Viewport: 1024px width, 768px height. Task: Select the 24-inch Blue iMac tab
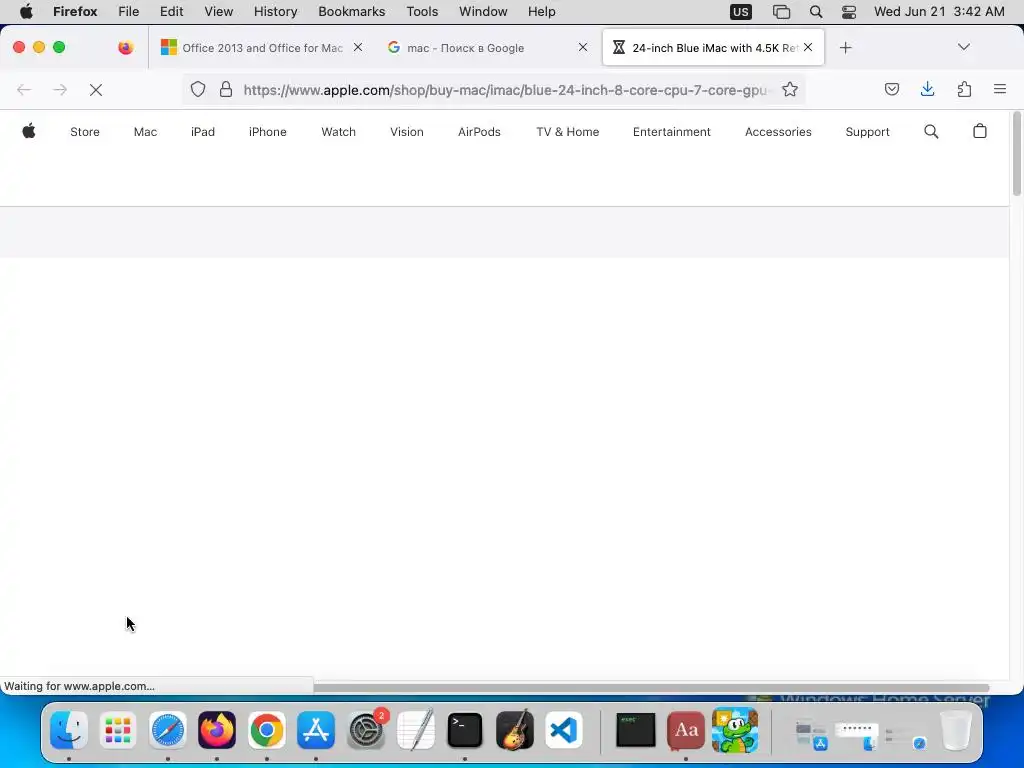pos(713,48)
